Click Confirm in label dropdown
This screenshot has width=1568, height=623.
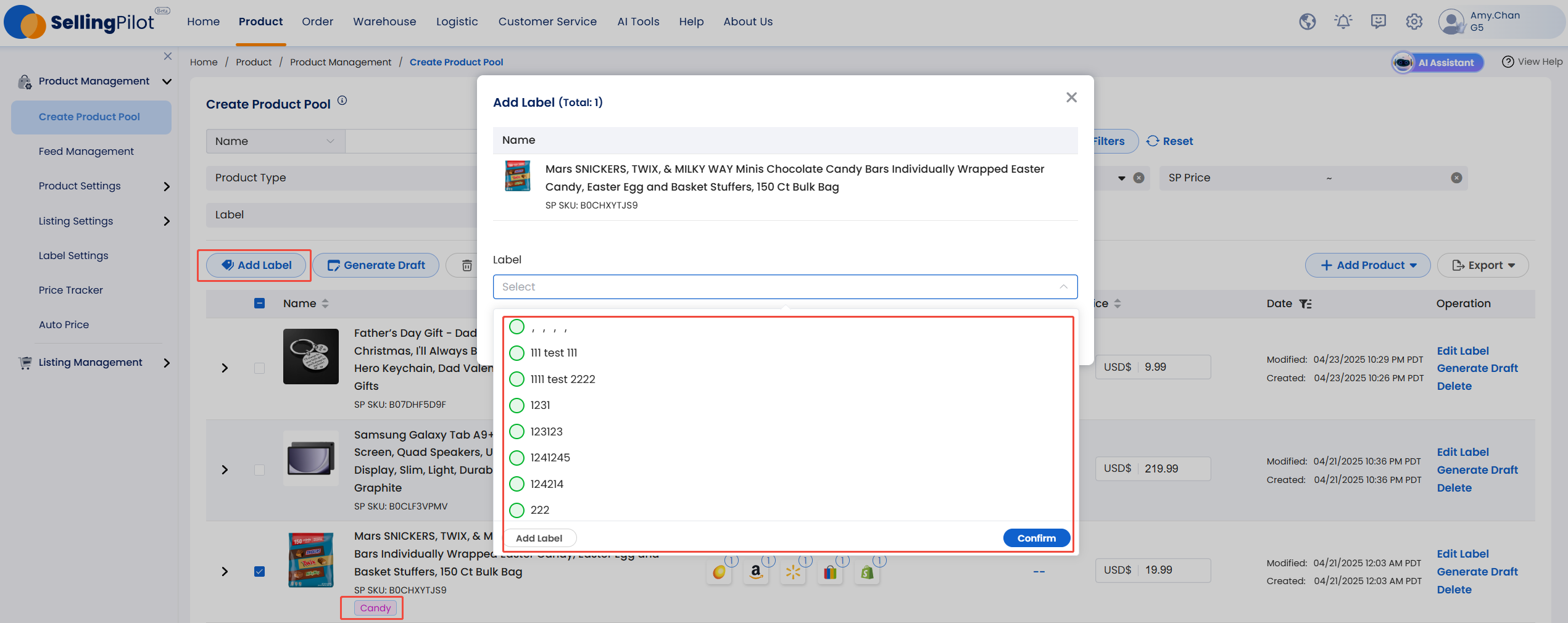(1037, 538)
